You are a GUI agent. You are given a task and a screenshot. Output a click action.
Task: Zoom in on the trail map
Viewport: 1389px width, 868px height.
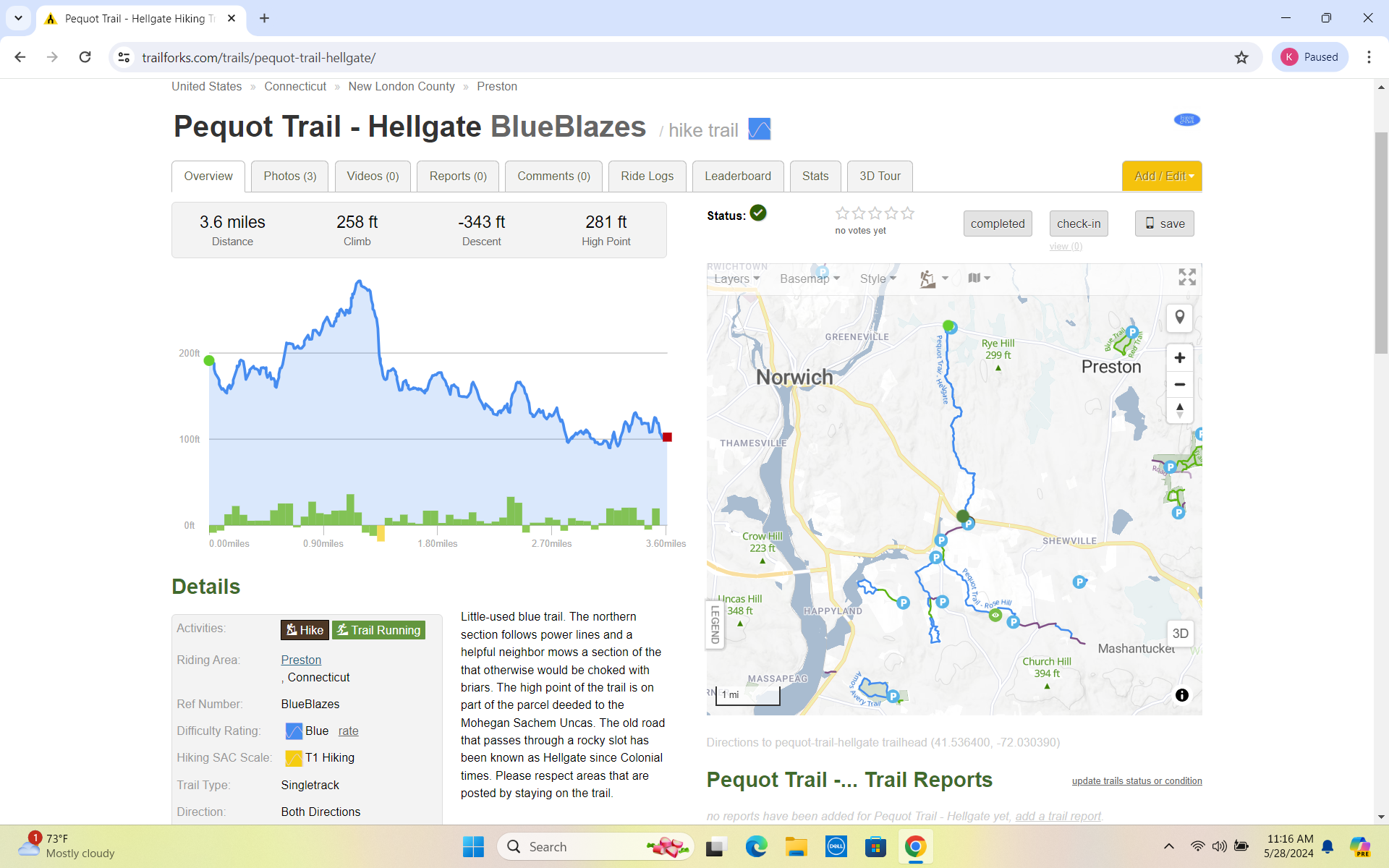[x=1179, y=358]
